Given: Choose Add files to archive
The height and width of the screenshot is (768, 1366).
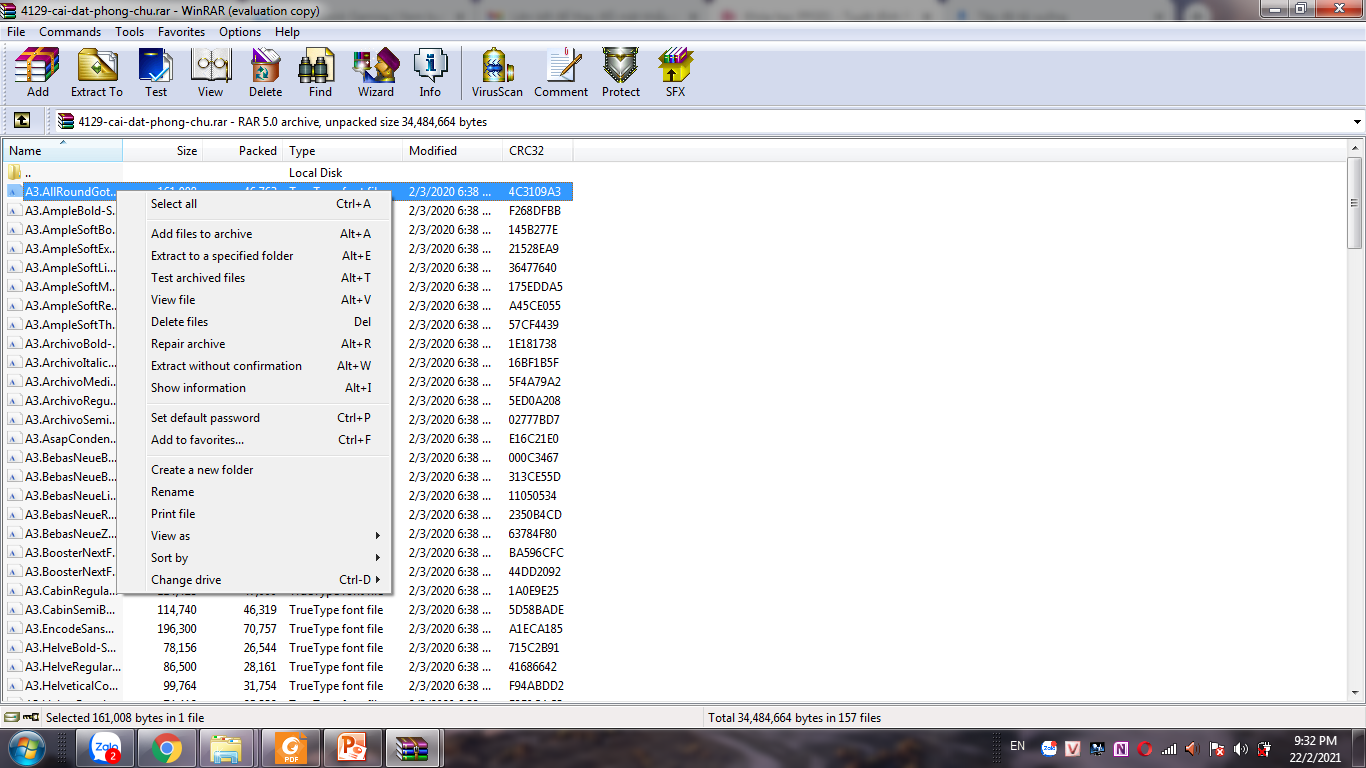Looking at the screenshot, I should 253,234.
